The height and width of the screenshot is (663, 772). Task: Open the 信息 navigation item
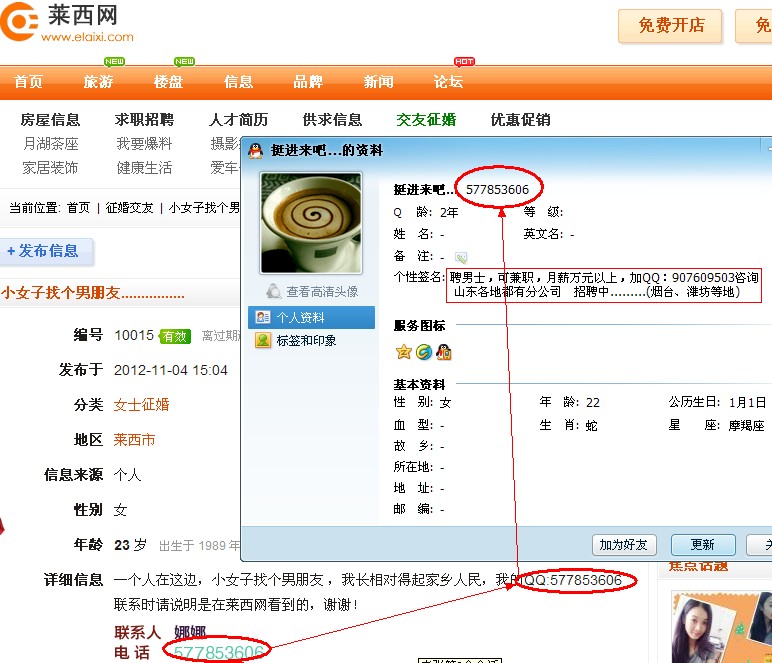tap(238, 81)
